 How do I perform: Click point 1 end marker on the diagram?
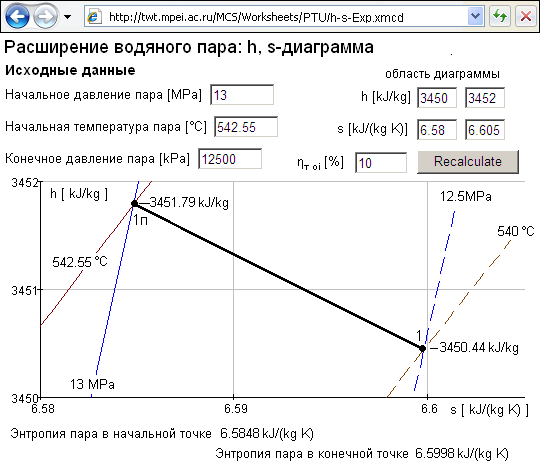[423, 348]
